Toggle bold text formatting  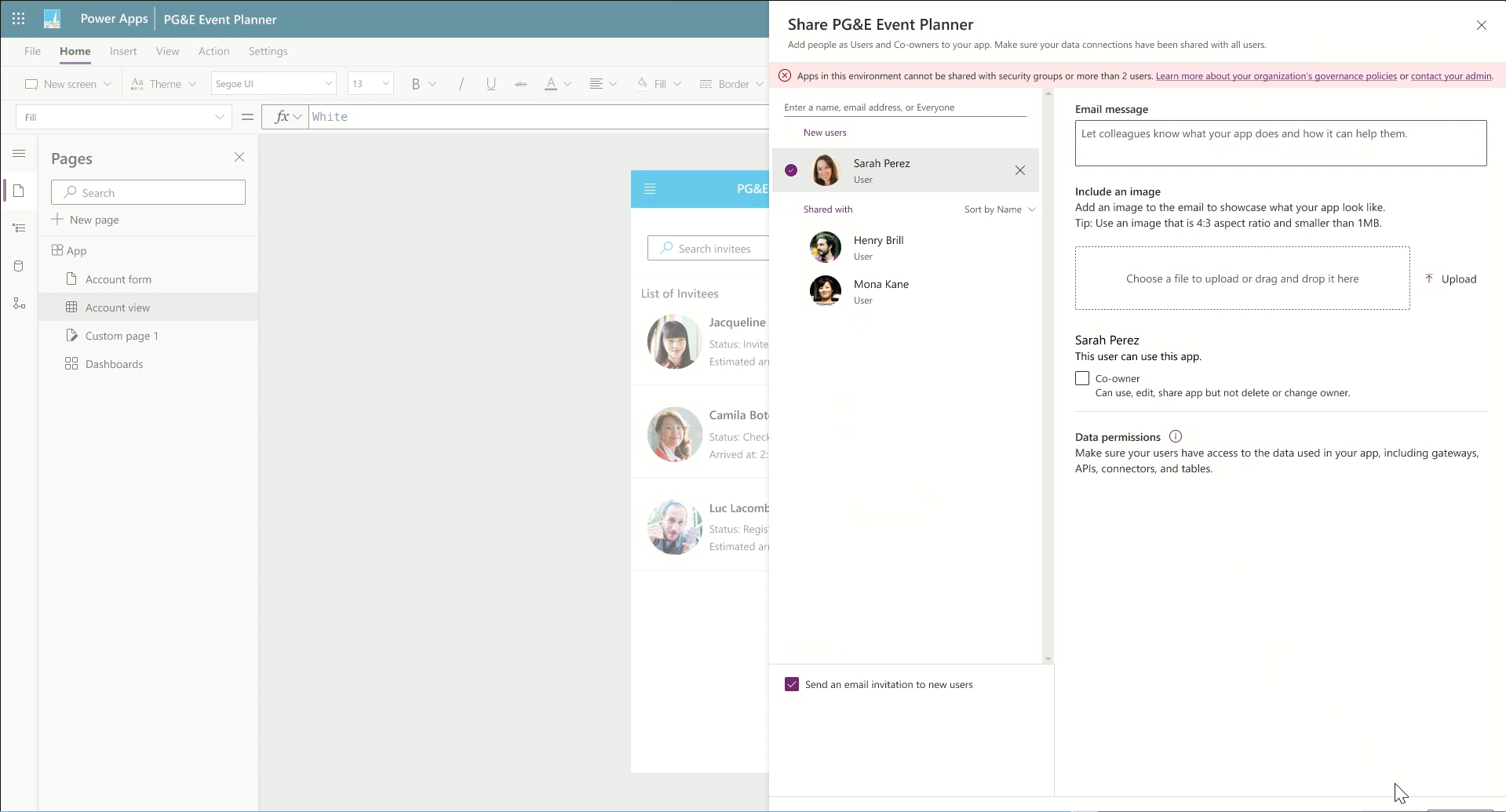click(x=415, y=84)
